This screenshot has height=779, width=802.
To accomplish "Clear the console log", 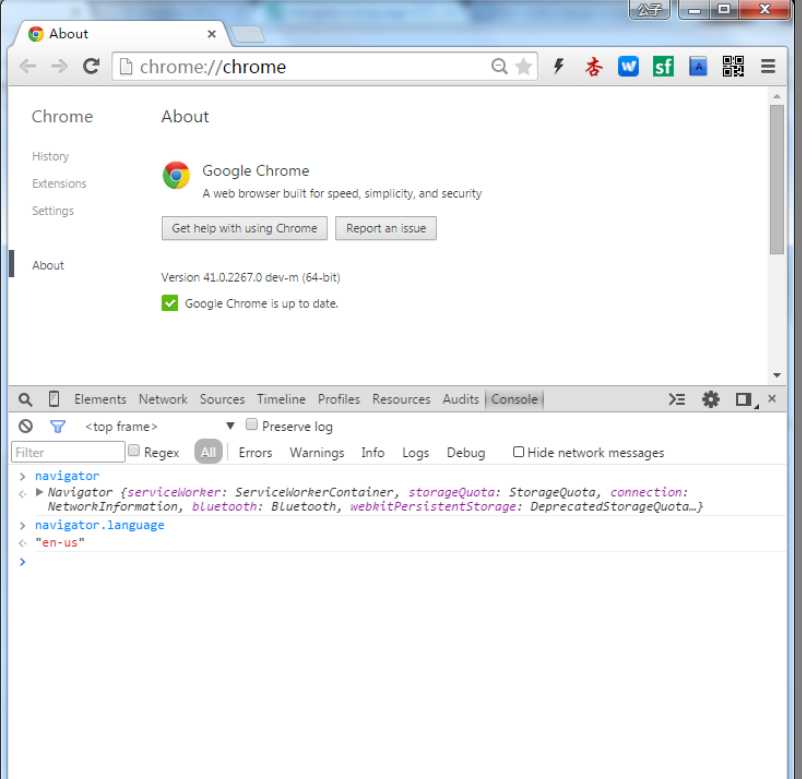I will [26, 426].
